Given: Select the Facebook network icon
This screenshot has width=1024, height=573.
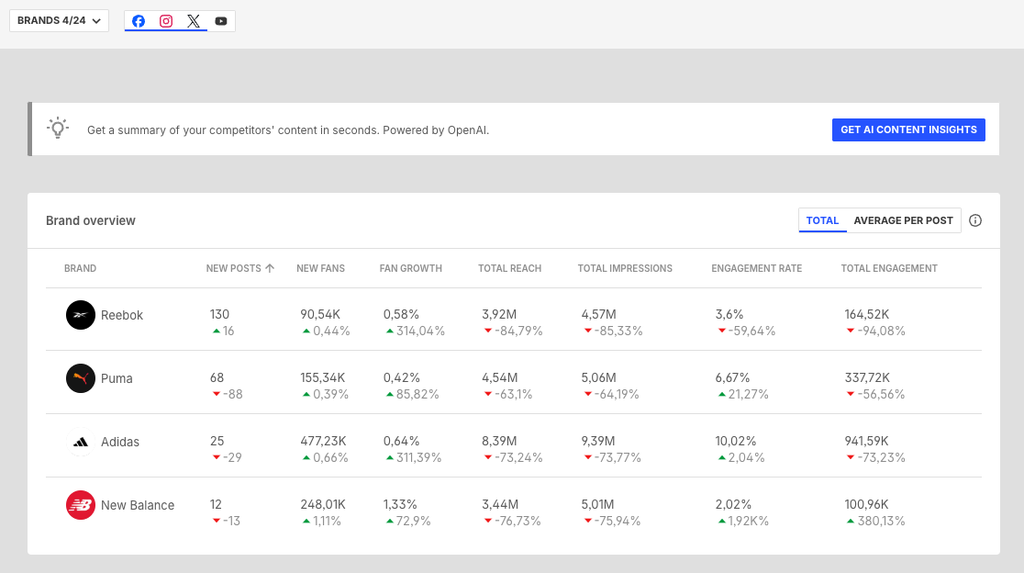Looking at the screenshot, I should 138,21.
